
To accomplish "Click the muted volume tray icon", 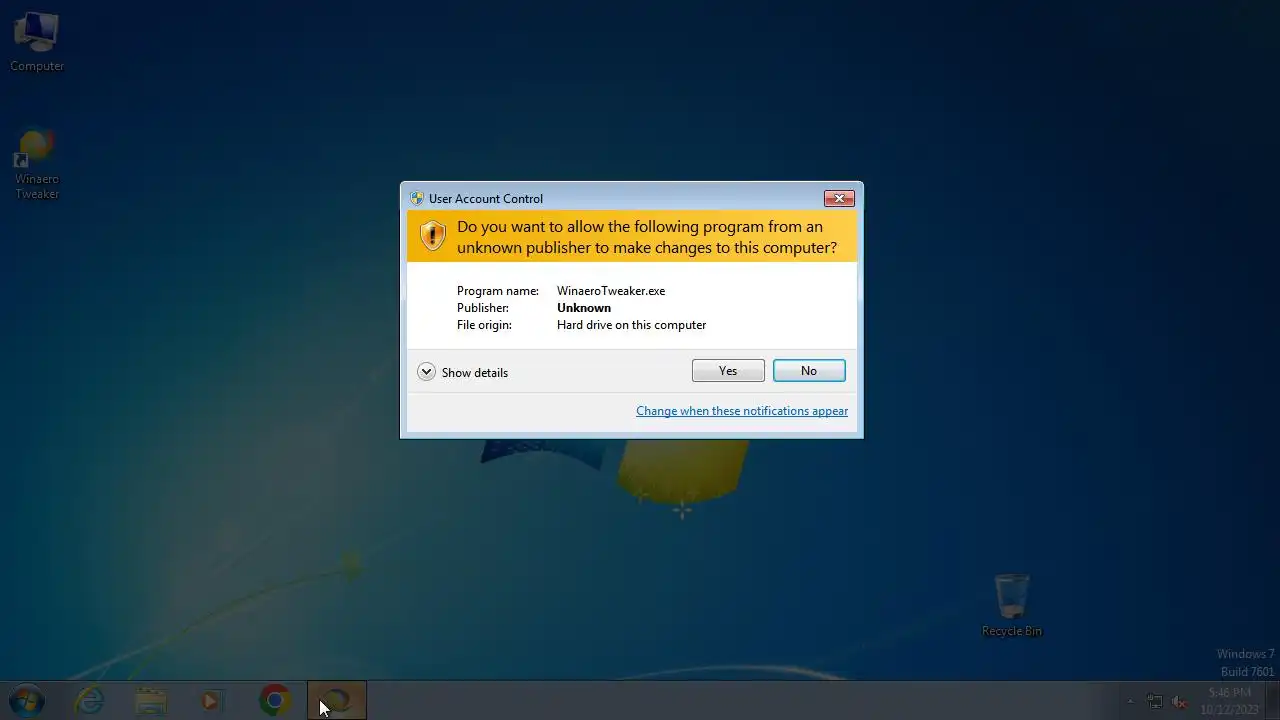I will point(1180,702).
